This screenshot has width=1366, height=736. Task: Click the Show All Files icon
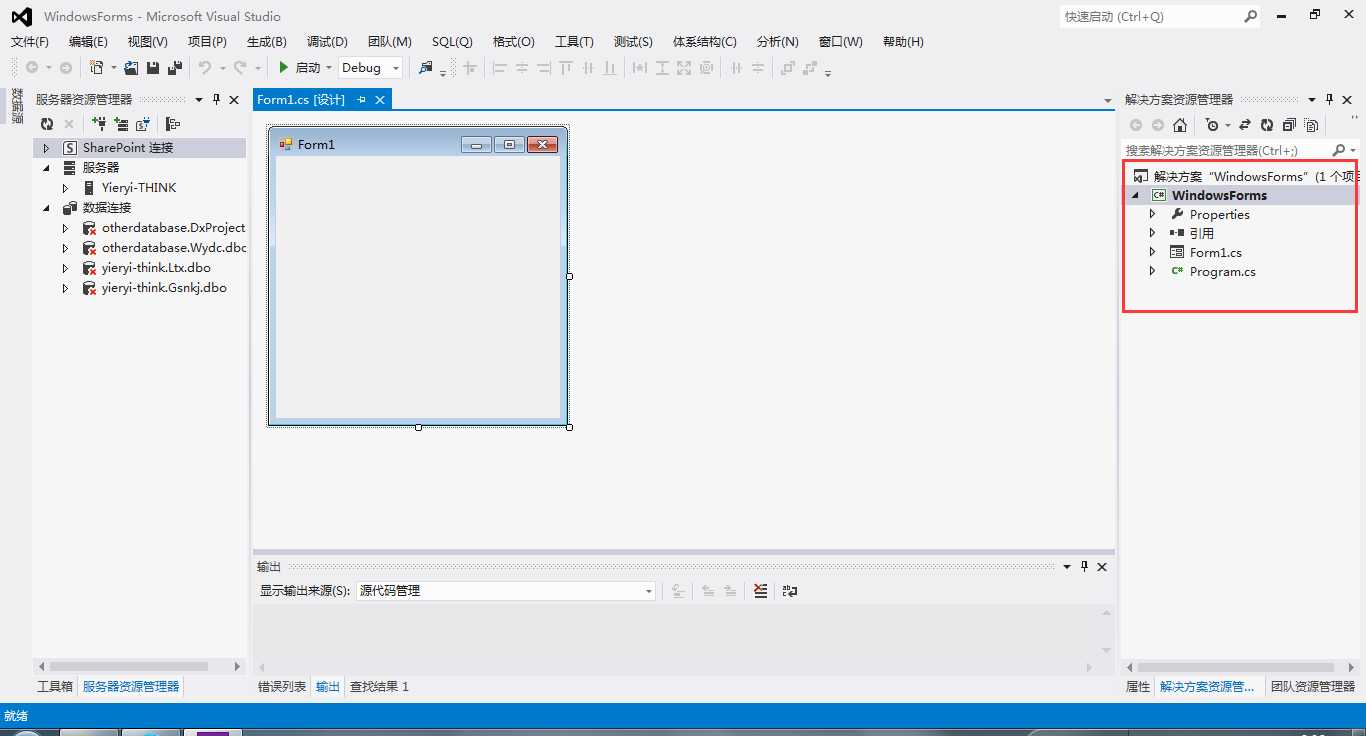tap(1311, 125)
